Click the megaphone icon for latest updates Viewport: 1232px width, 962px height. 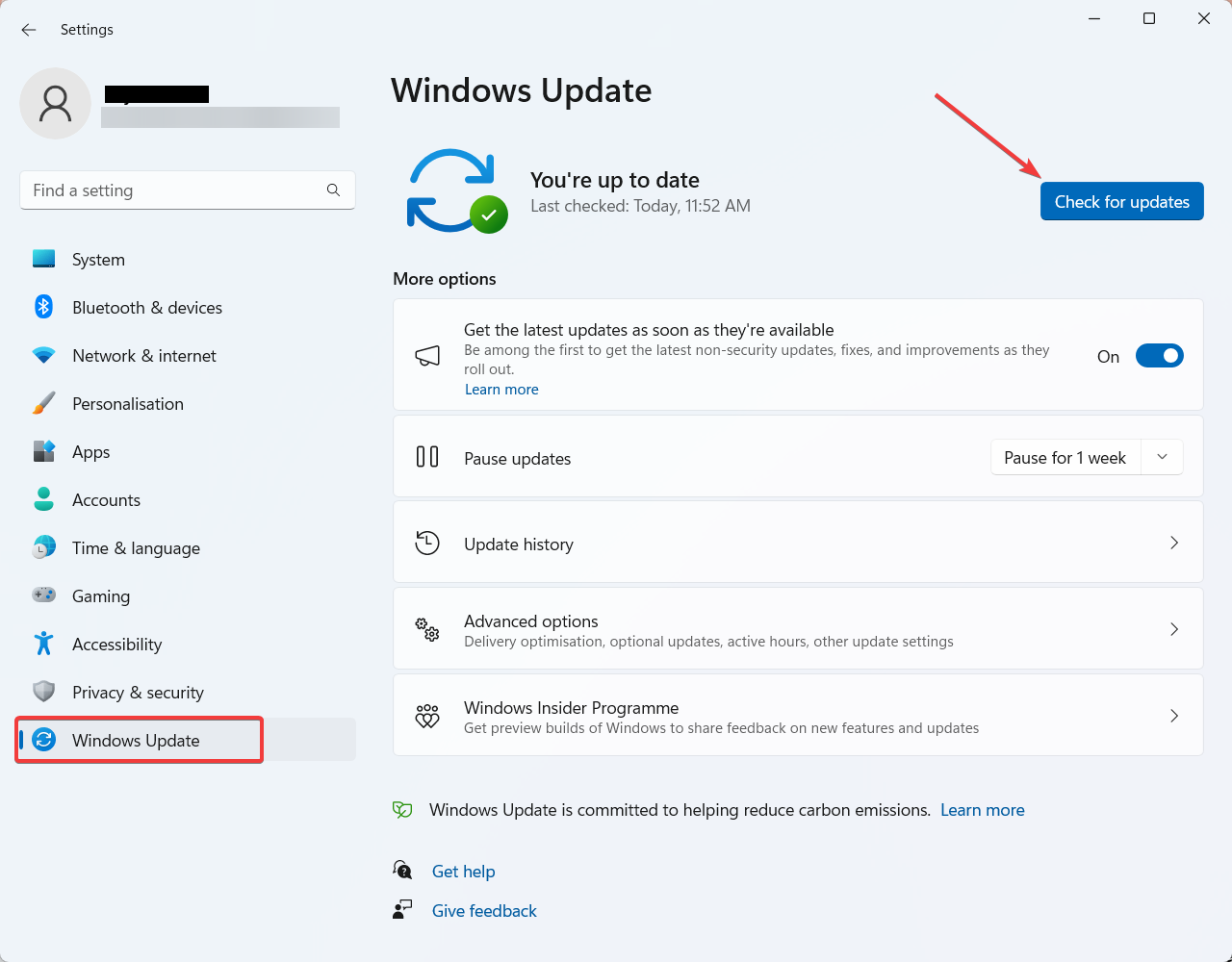point(427,356)
